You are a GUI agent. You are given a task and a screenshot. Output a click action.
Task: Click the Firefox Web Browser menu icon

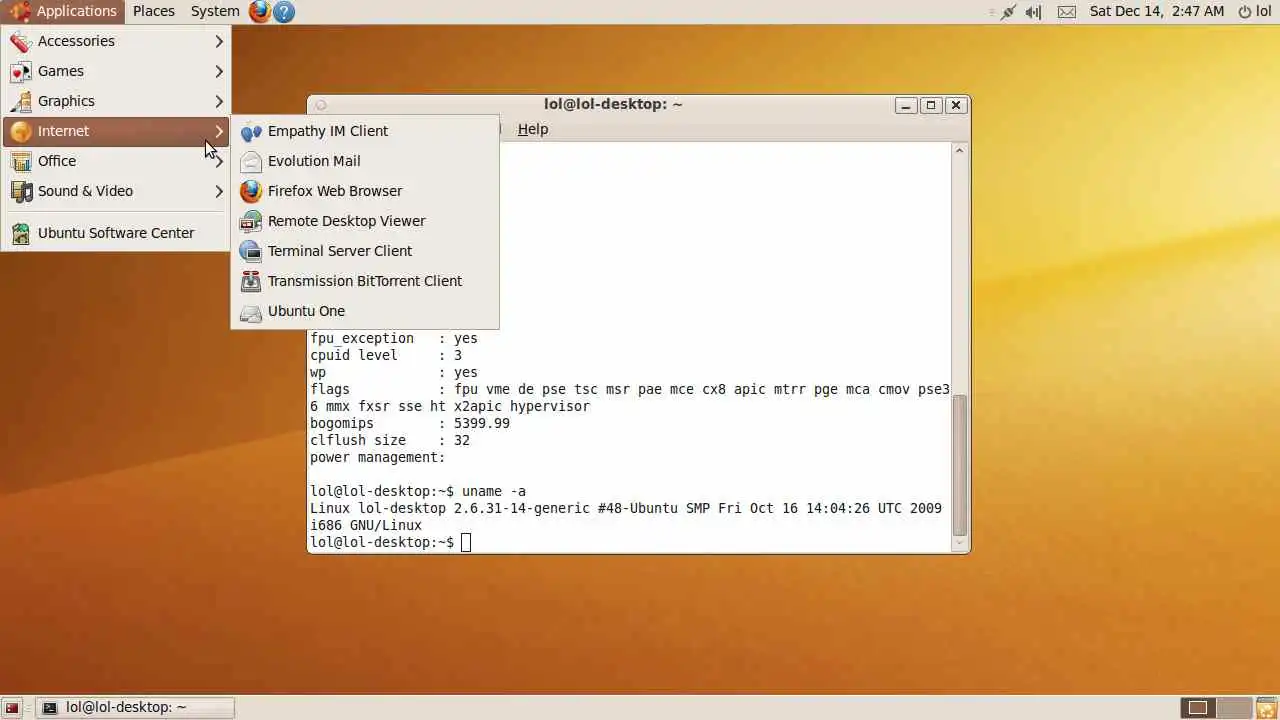[x=251, y=191]
